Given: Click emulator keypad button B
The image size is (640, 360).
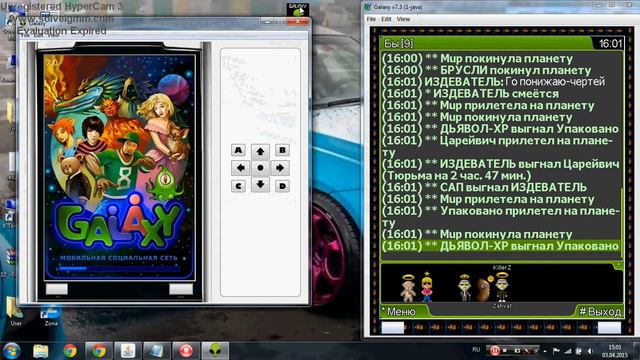Looking at the screenshot, I should tap(282, 150).
